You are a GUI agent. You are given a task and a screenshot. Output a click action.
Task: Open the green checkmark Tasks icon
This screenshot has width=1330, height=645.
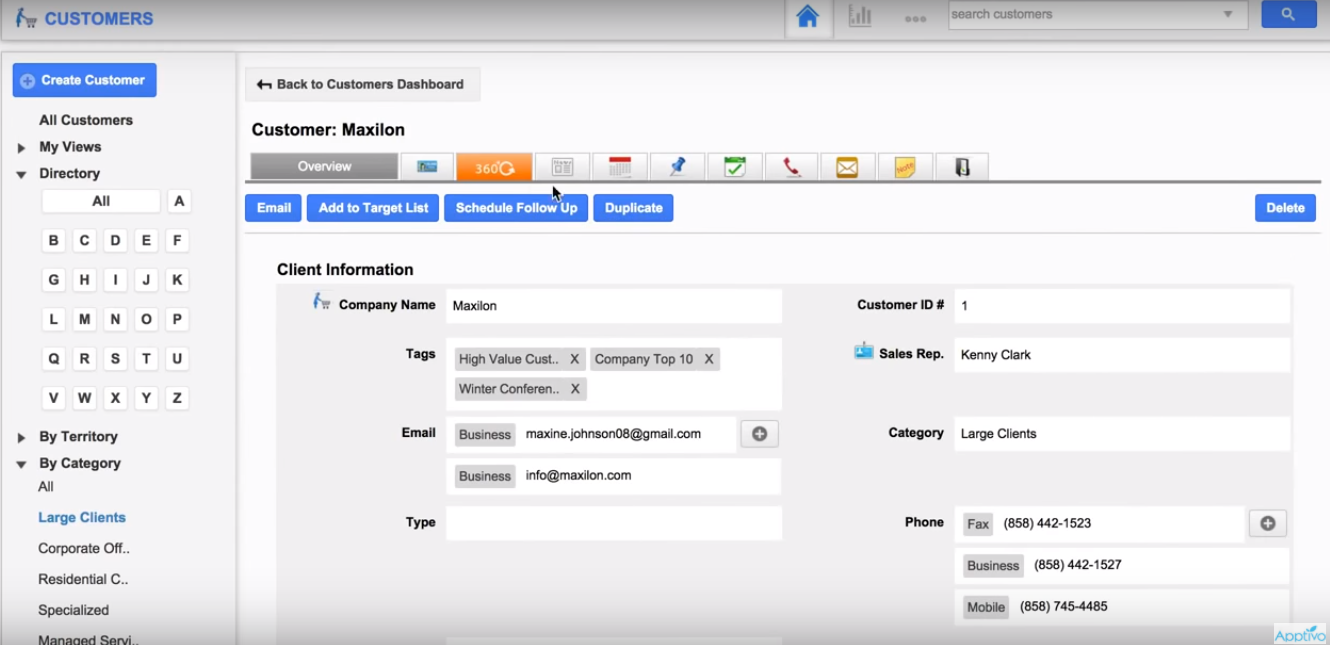click(735, 166)
